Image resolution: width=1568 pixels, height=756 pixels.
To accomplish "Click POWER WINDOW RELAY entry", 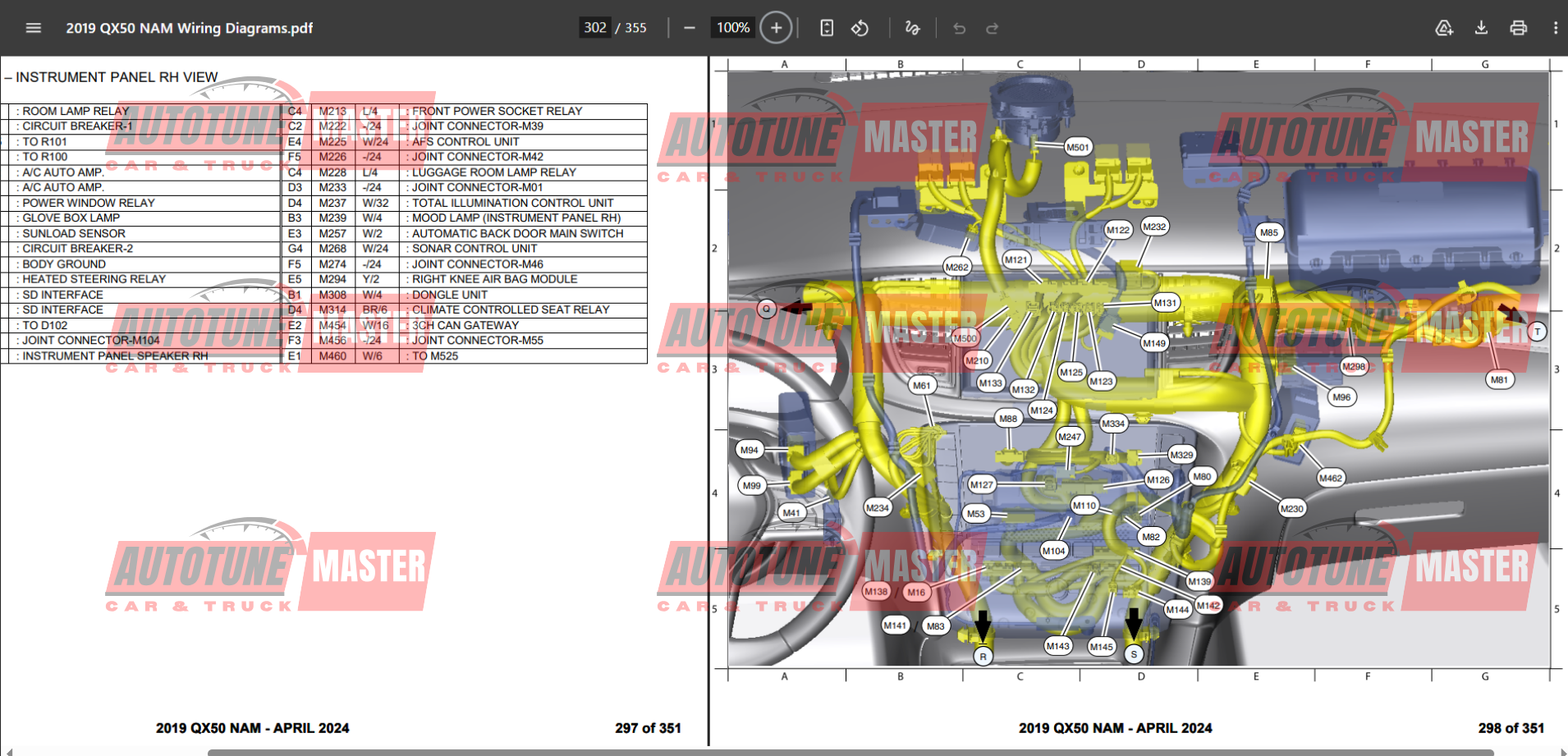I will 89,203.
